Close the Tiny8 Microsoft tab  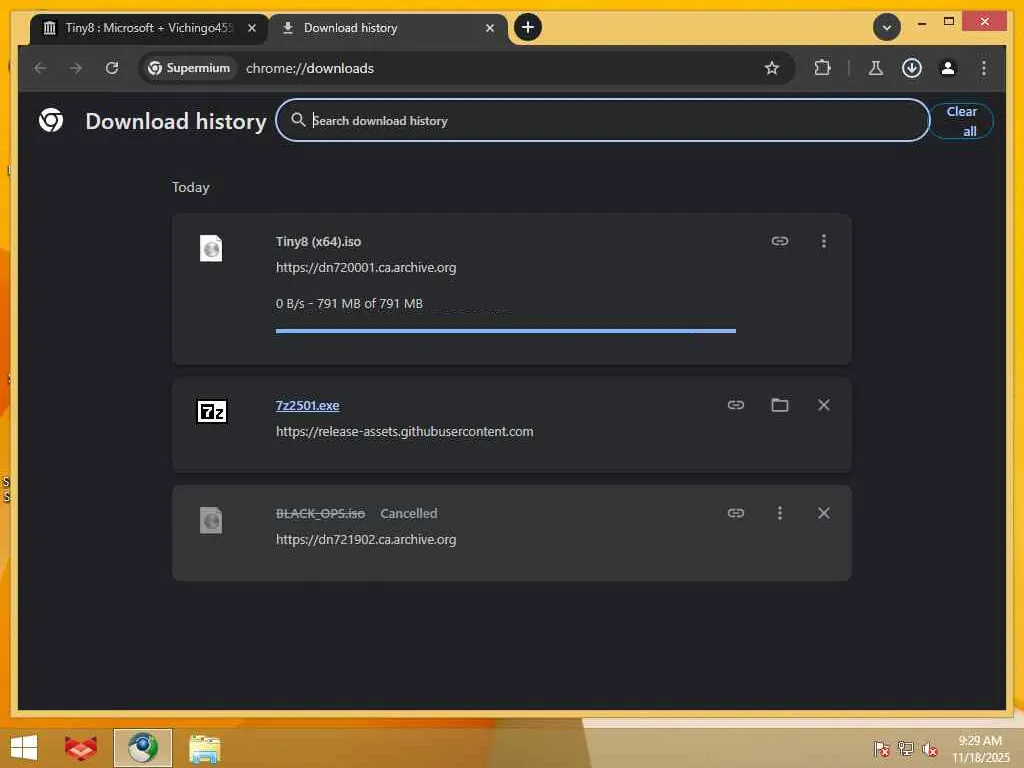(x=251, y=28)
